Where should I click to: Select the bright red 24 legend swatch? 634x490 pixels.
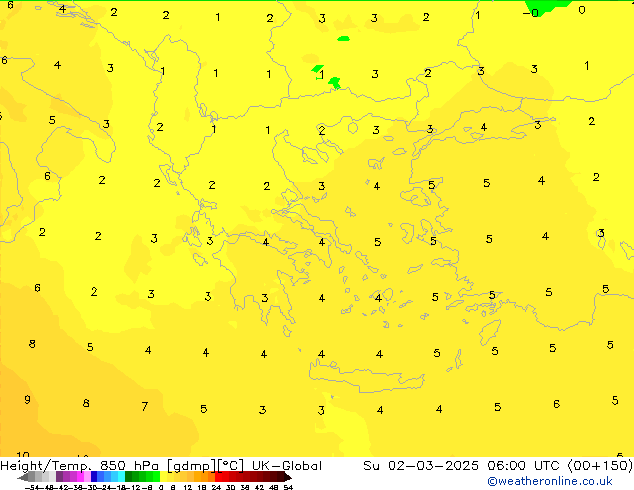point(218,477)
